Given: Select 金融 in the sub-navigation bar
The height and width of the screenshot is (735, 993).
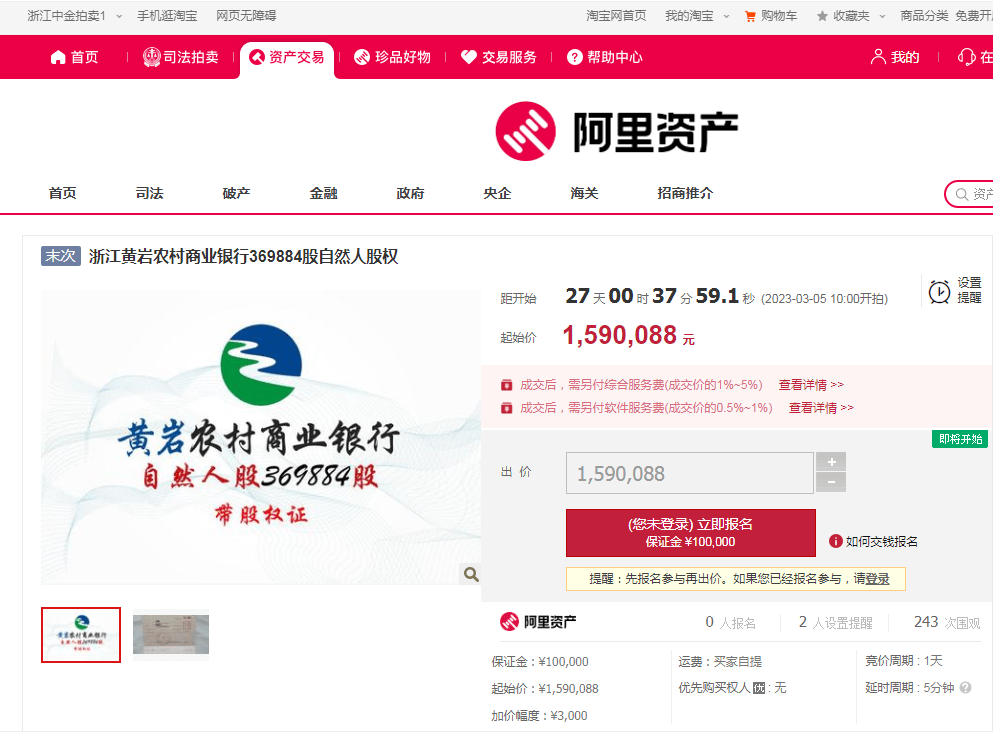Looking at the screenshot, I should [x=323, y=193].
